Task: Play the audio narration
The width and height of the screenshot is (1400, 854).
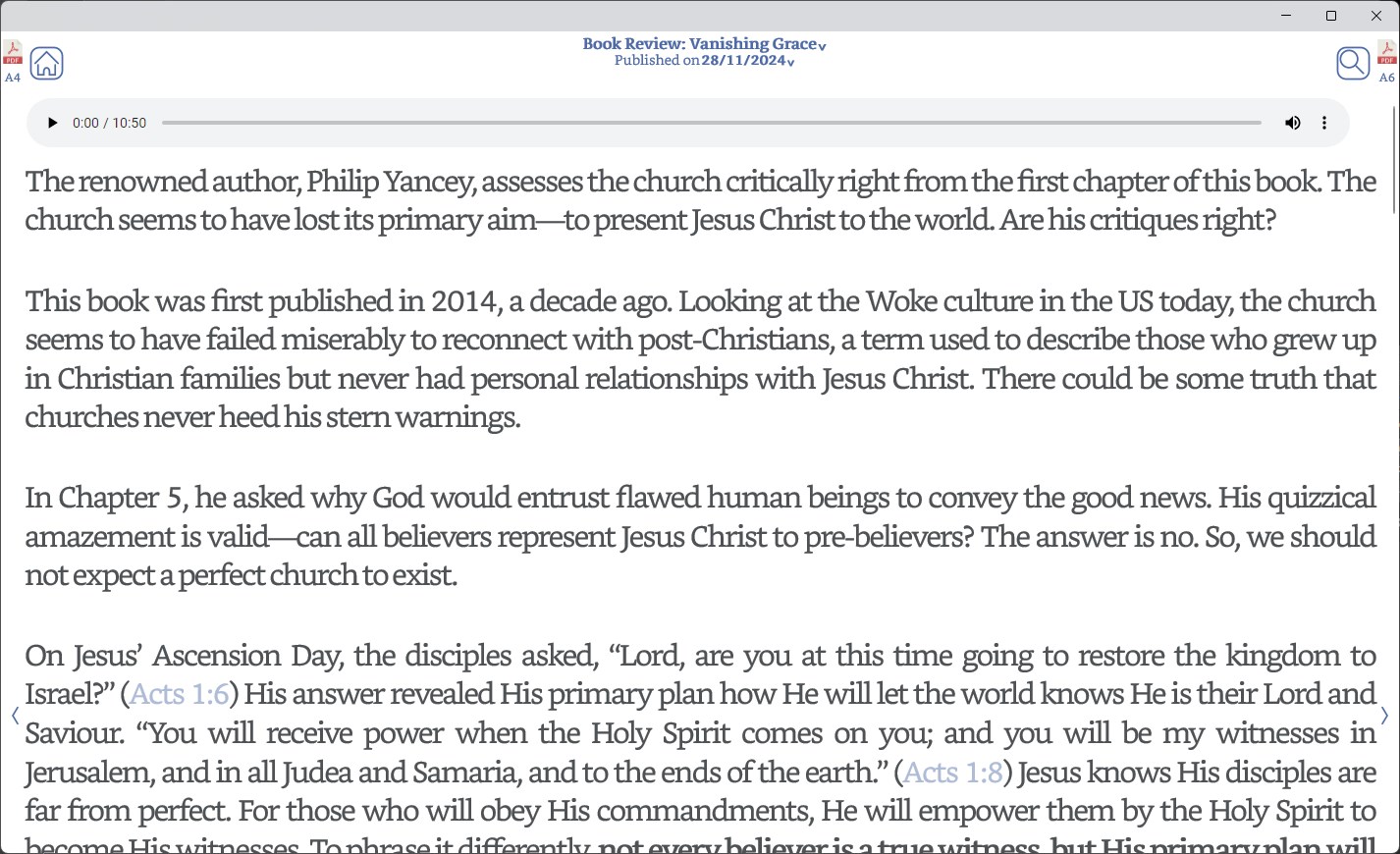Action: [x=53, y=123]
